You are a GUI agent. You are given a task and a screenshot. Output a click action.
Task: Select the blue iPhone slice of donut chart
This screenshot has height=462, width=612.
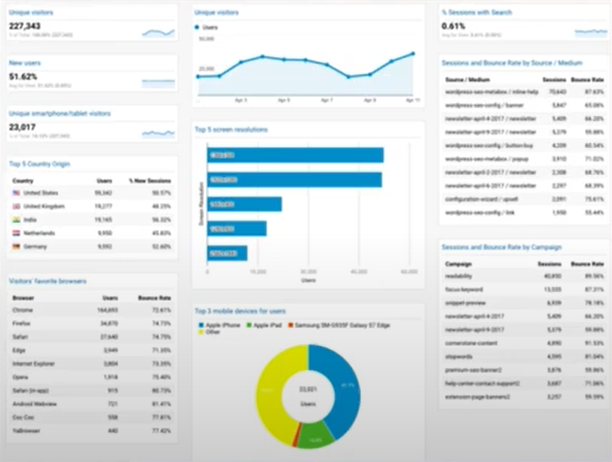point(346,386)
